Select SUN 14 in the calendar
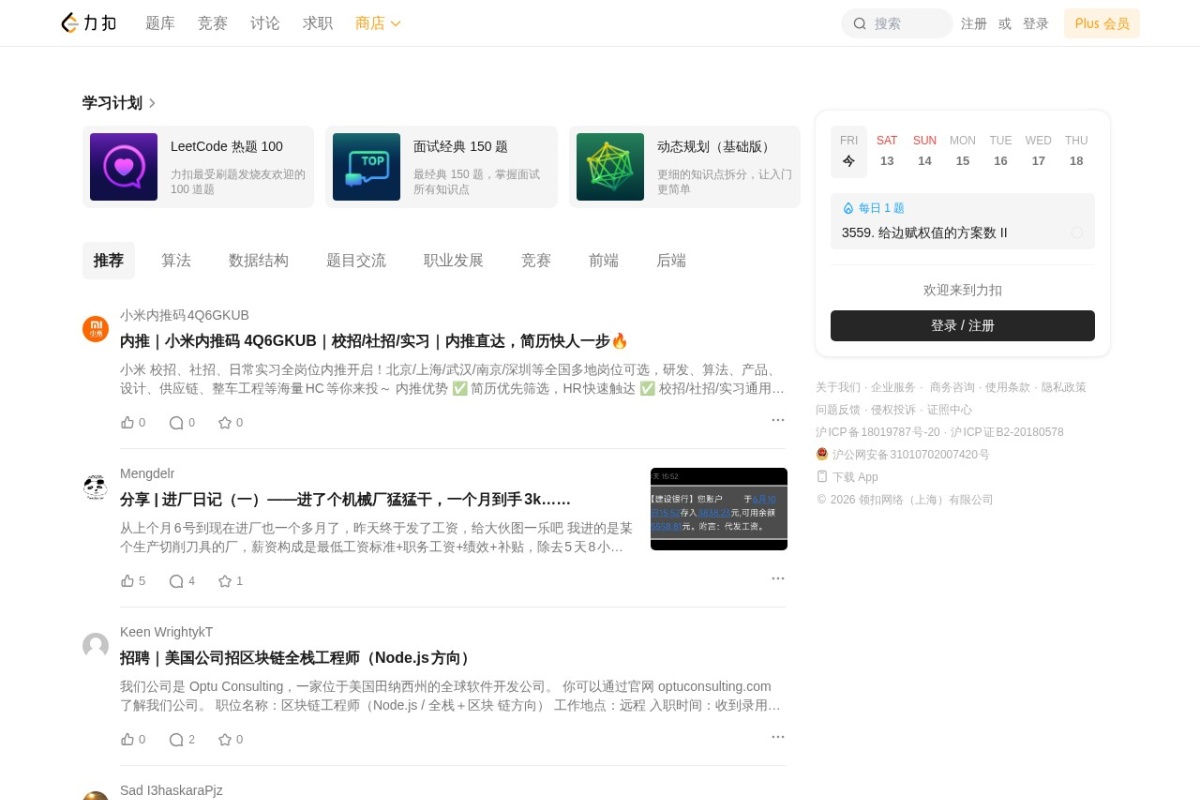 925,151
